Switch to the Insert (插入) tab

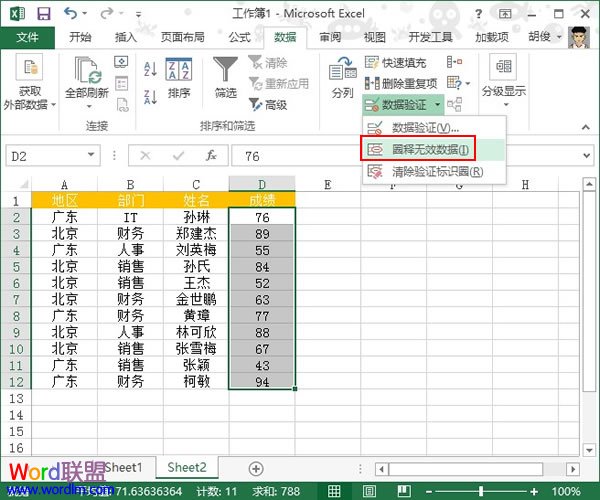coord(126,37)
